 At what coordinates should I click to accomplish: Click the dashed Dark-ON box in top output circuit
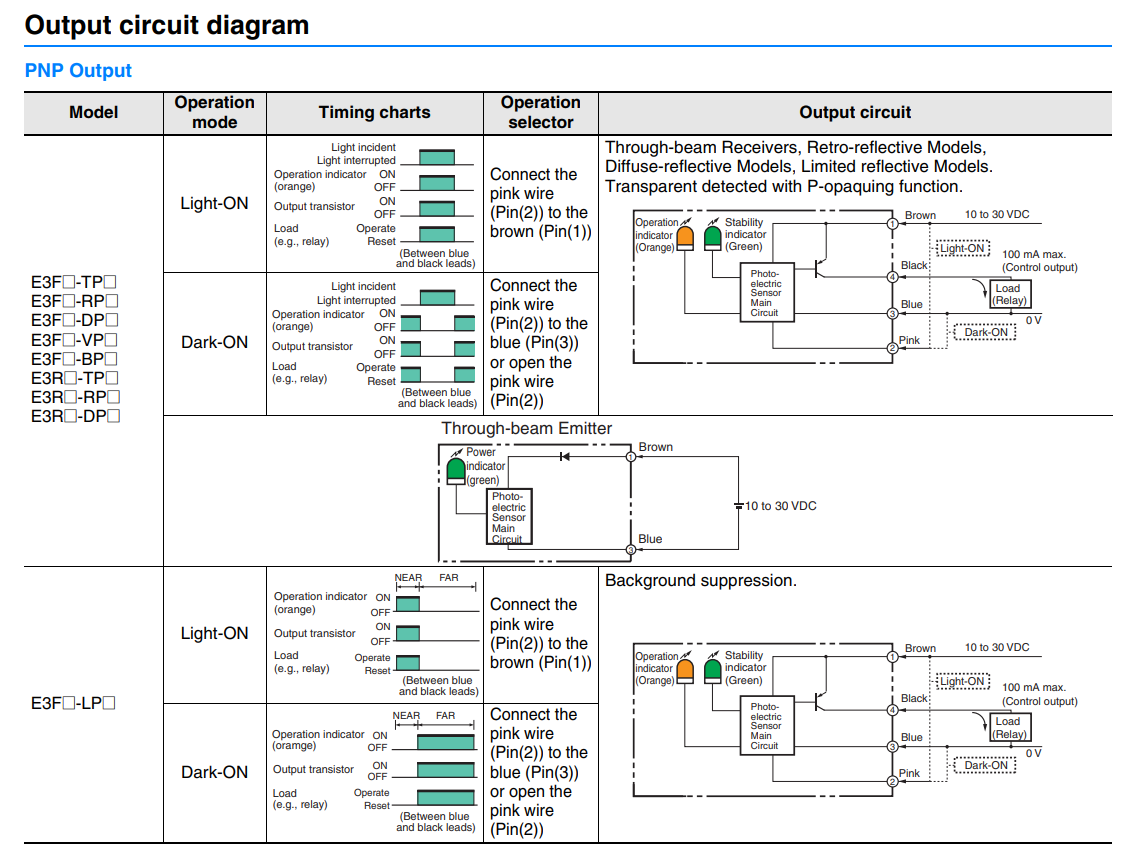(985, 332)
